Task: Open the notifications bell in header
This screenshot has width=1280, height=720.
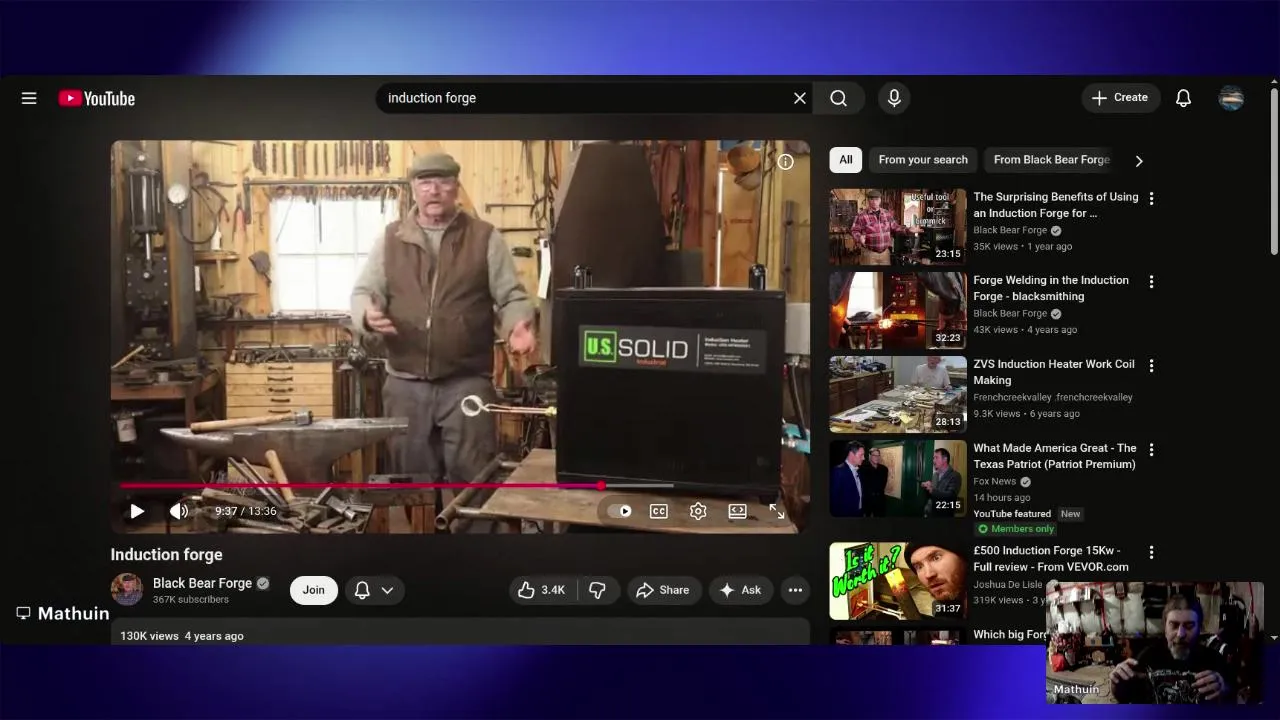Action: pos(1183,98)
